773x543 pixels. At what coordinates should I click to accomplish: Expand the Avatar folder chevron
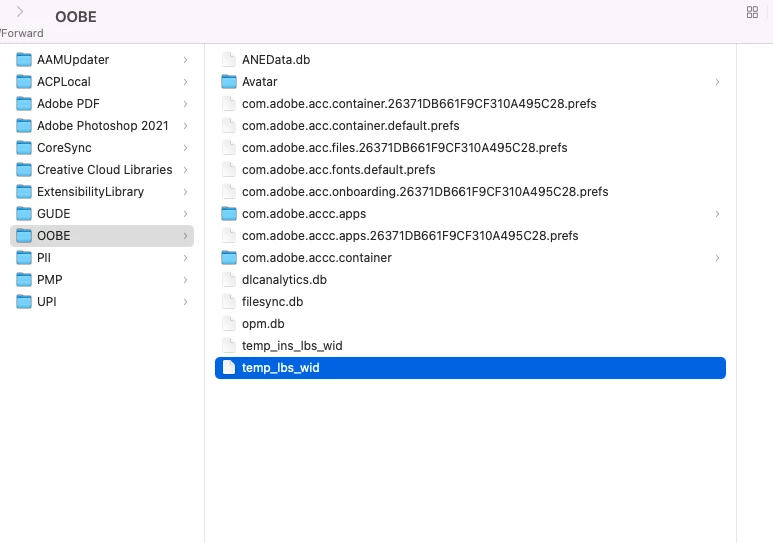click(x=717, y=82)
